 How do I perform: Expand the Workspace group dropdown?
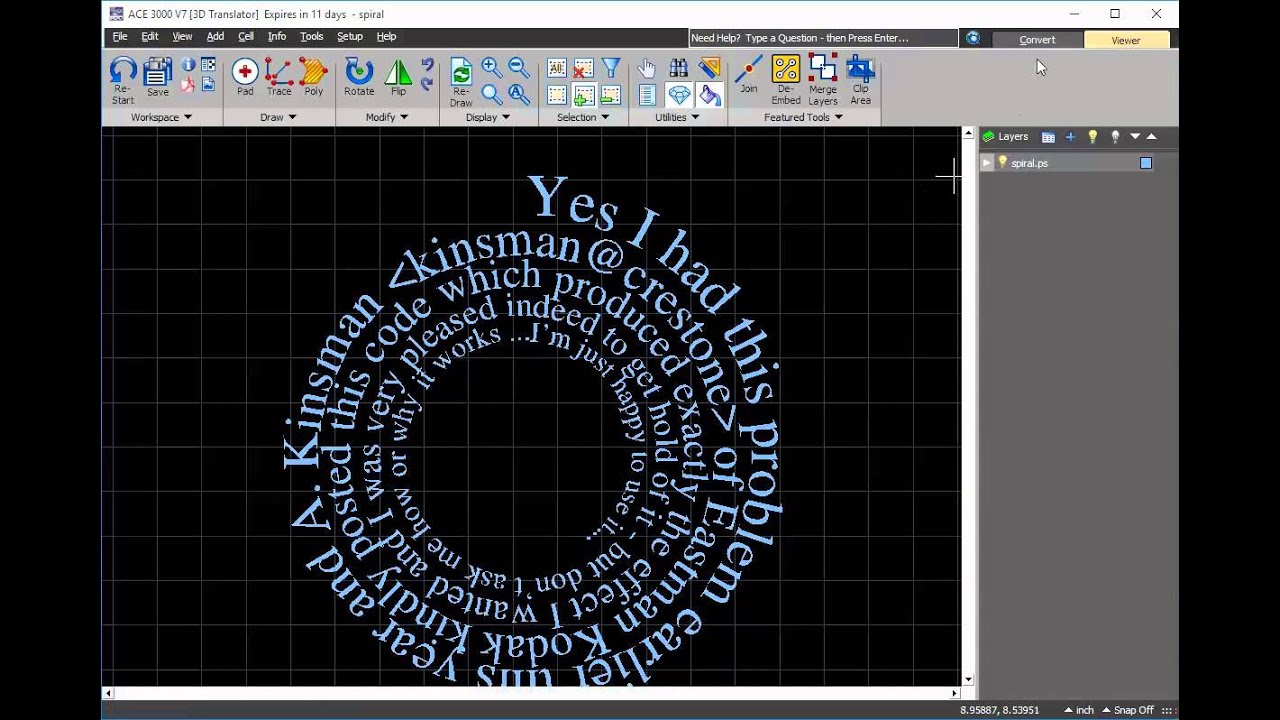coord(187,117)
